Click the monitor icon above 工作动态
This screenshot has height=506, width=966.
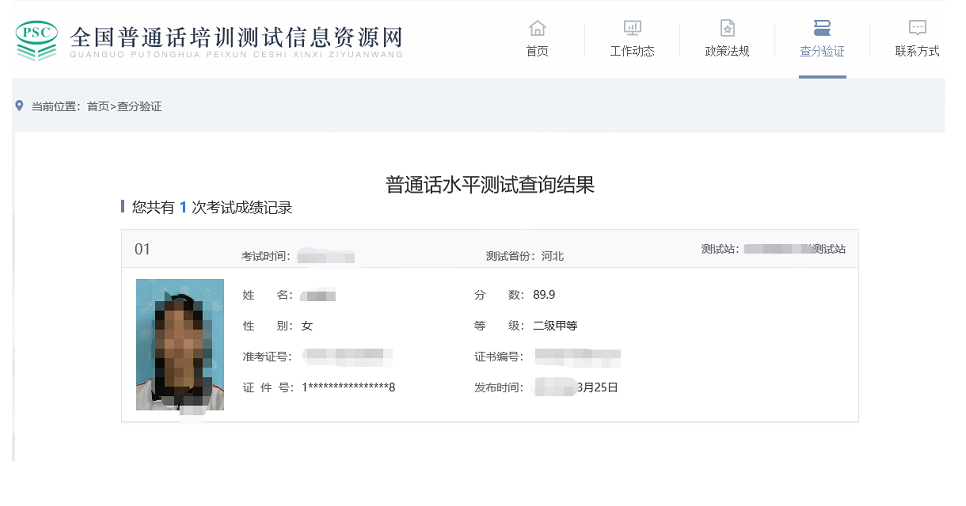tap(632, 27)
